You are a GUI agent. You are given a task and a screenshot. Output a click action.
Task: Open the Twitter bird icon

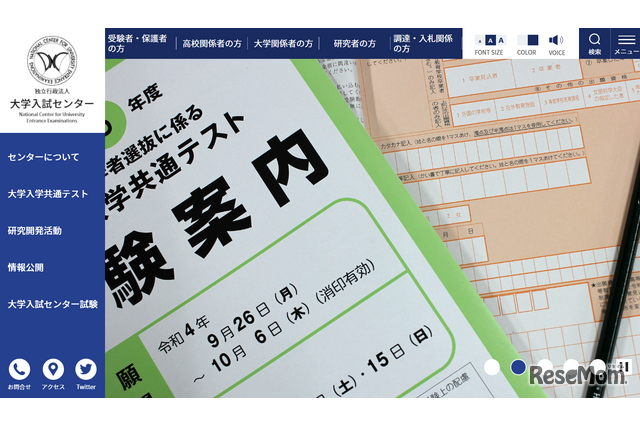pos(86,369)
